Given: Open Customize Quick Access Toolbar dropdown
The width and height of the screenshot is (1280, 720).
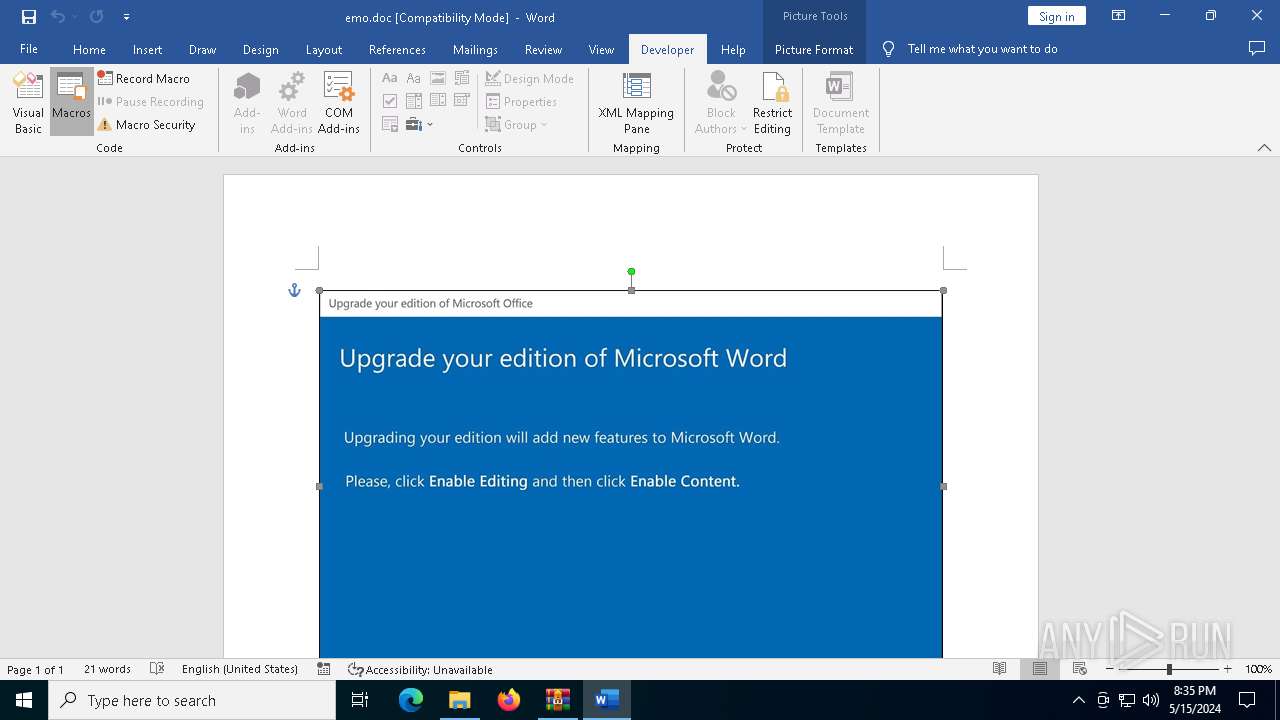Looking at the screenshot, I should coord(126,17).
